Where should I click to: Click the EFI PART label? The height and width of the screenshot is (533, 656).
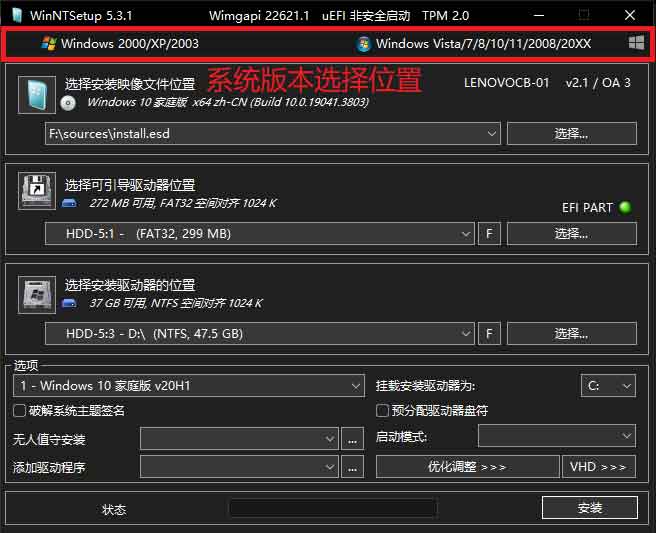(587, 208)
